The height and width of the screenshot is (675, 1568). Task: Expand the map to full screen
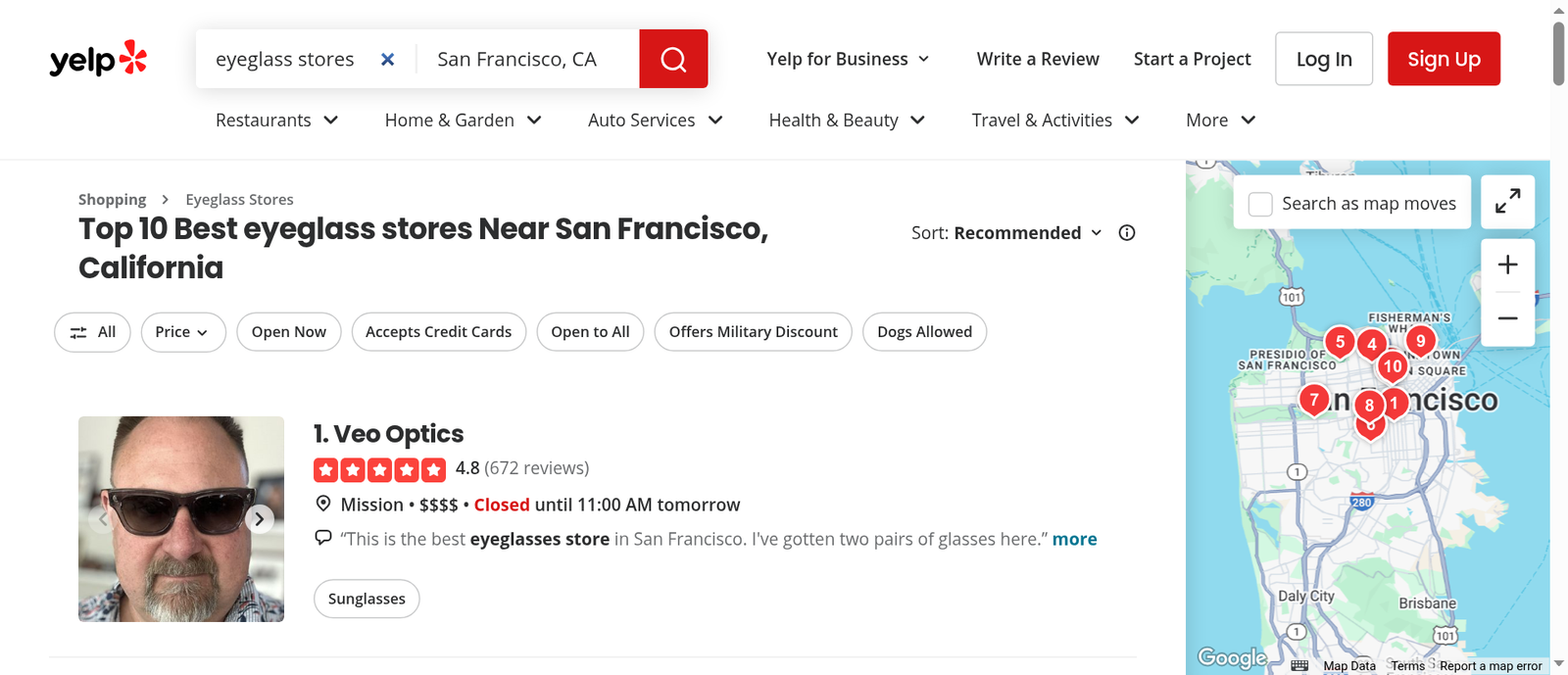click(x=1507, y=202)
